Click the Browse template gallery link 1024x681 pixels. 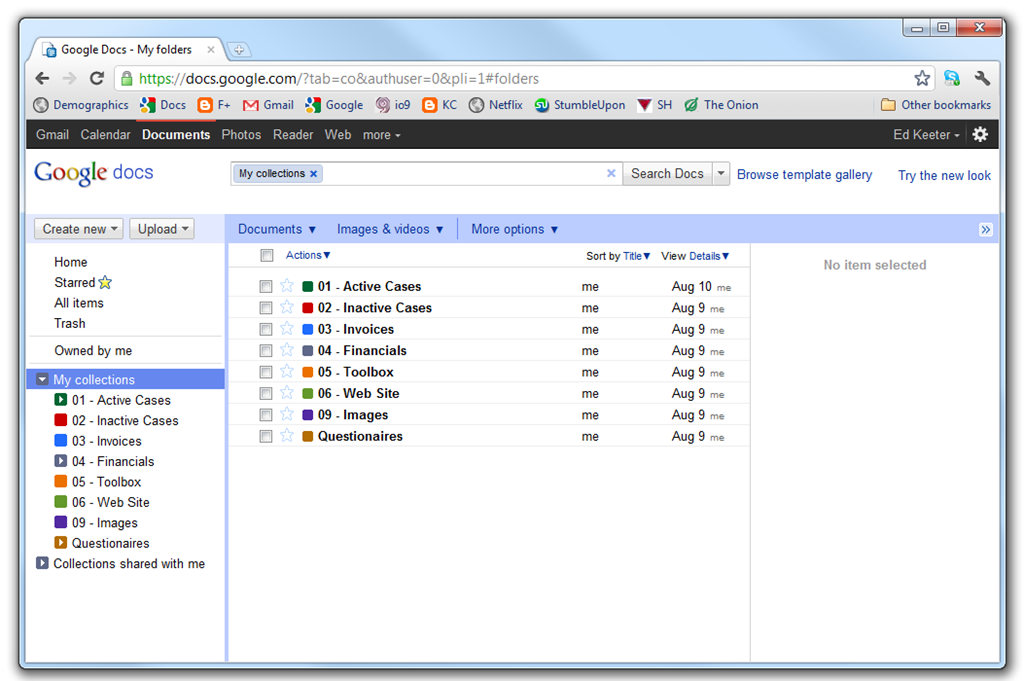[x=805, y=174]
